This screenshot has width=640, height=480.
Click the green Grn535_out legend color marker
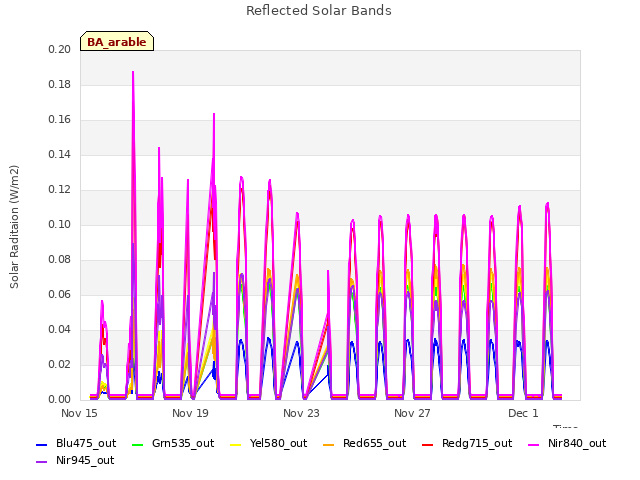click(138, 444)
